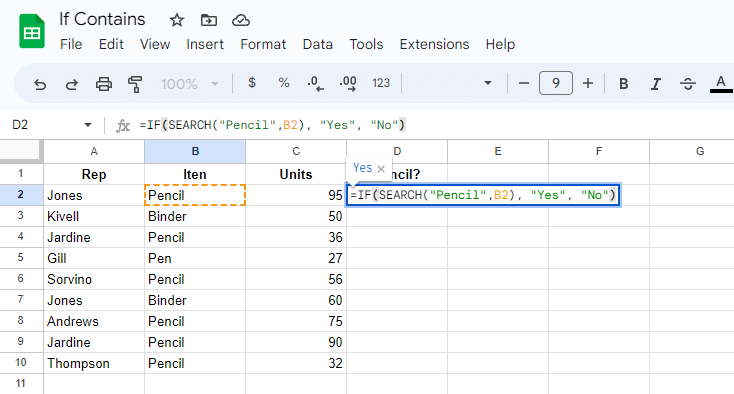This screenshot has height=394, width=734.
Task: Activate the paint format roller tool
Action: (x=135, y=84)
